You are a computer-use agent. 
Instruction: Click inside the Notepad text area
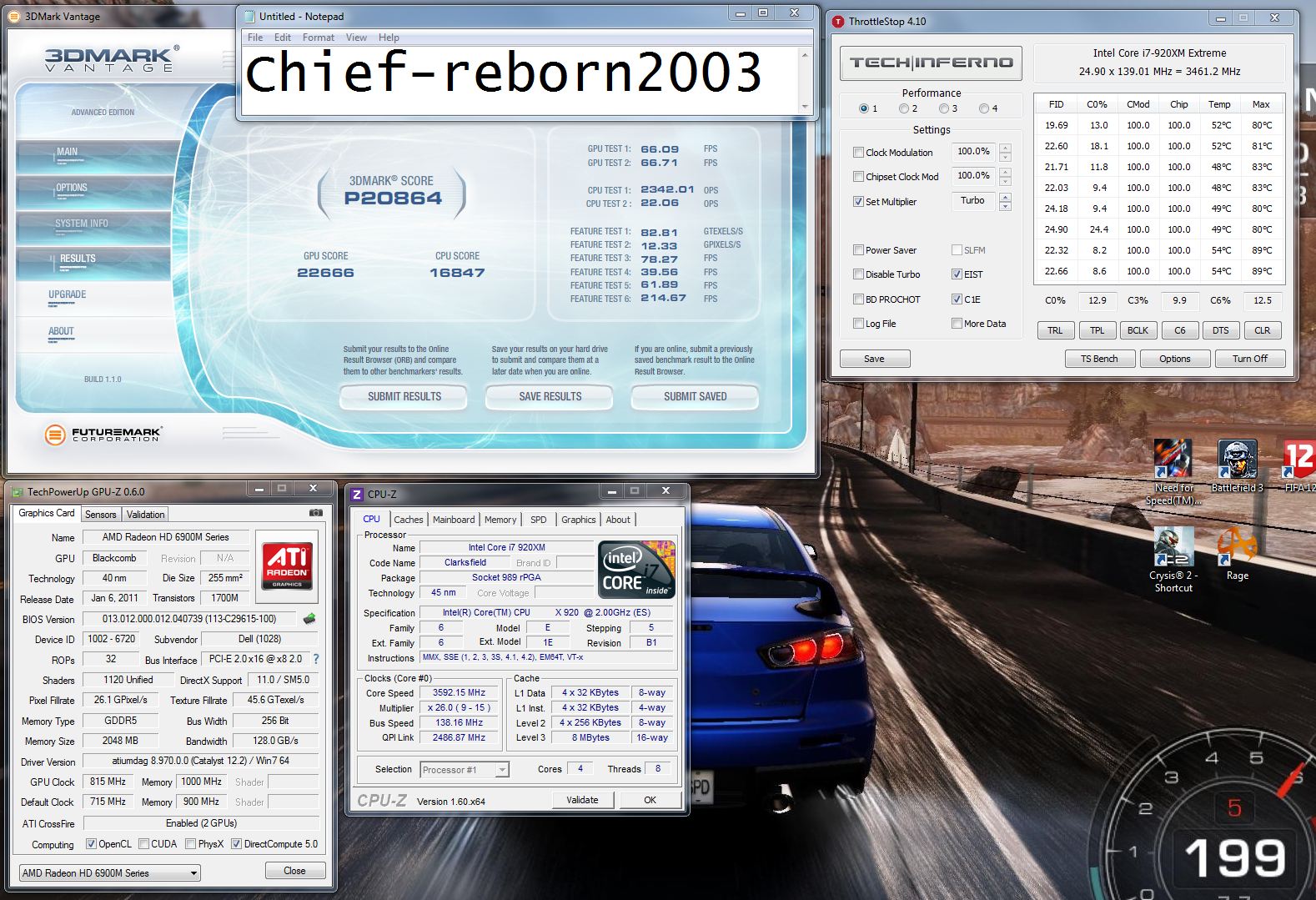pyautogui.click(x=520, y=80)
